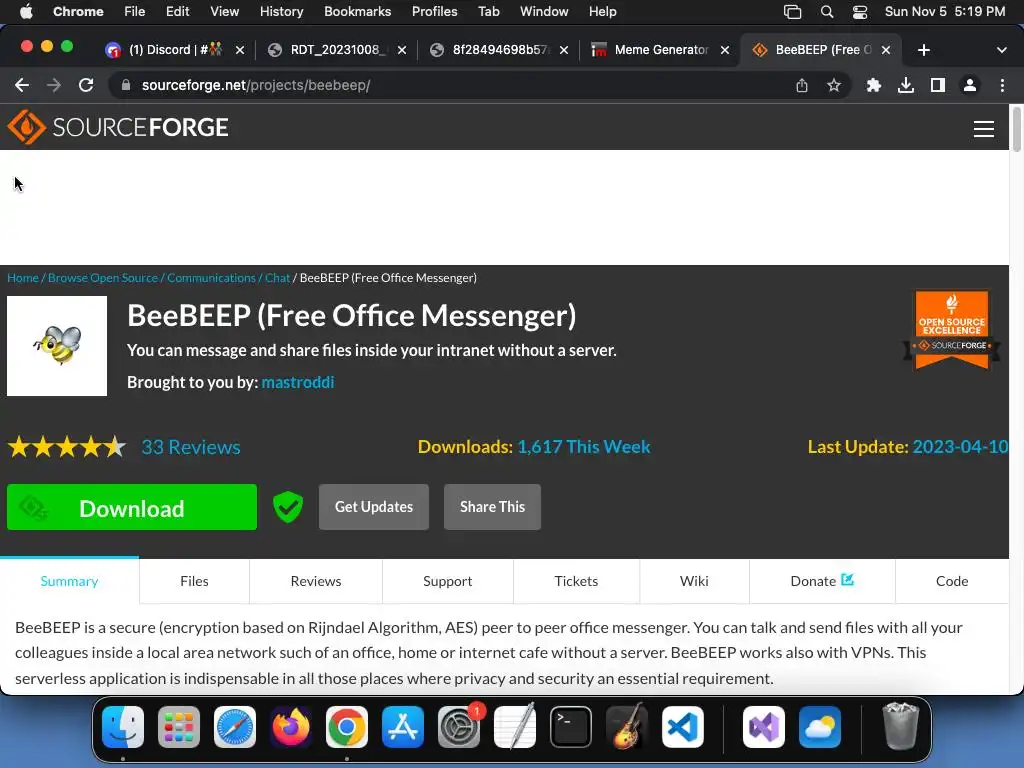Open Trash from the dock
The image size is (1024, 768).
(901, 727)
